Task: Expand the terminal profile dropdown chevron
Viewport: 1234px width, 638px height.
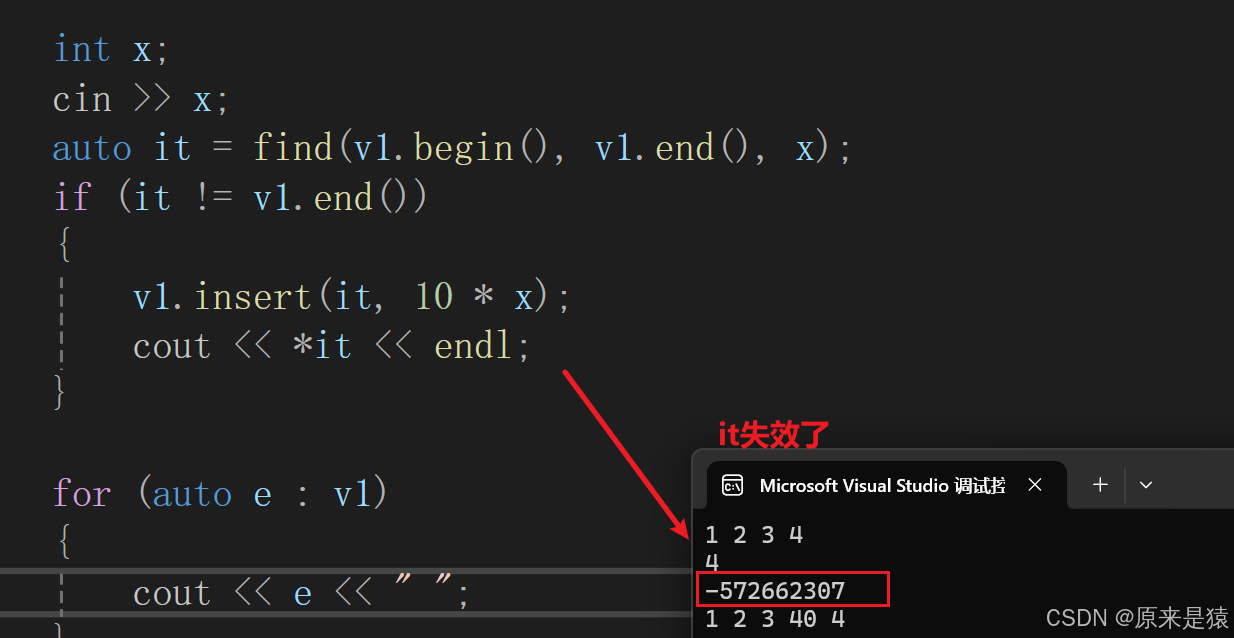Action: click(x=1146, y=485)
